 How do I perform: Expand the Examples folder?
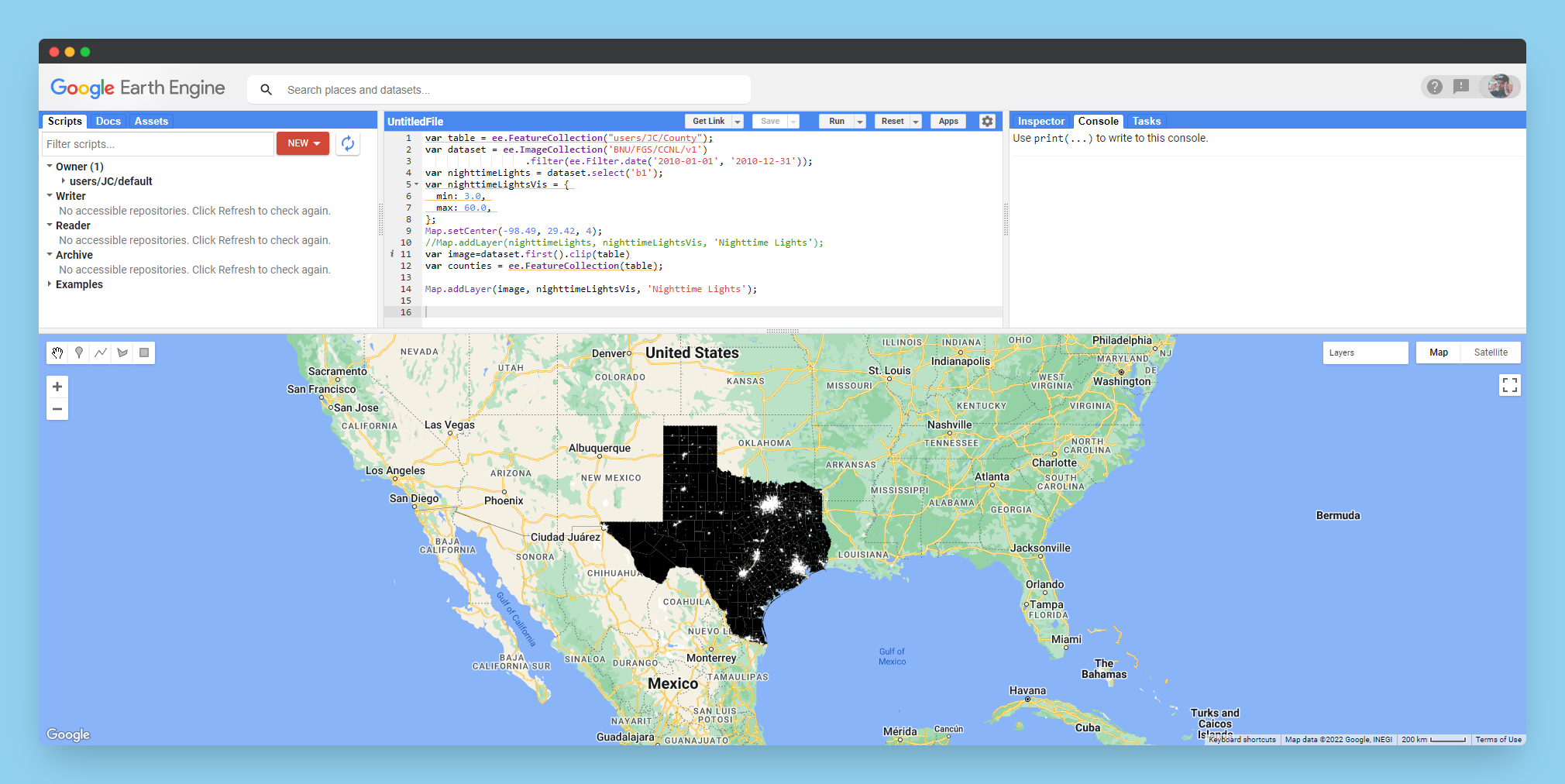[50, 284]
